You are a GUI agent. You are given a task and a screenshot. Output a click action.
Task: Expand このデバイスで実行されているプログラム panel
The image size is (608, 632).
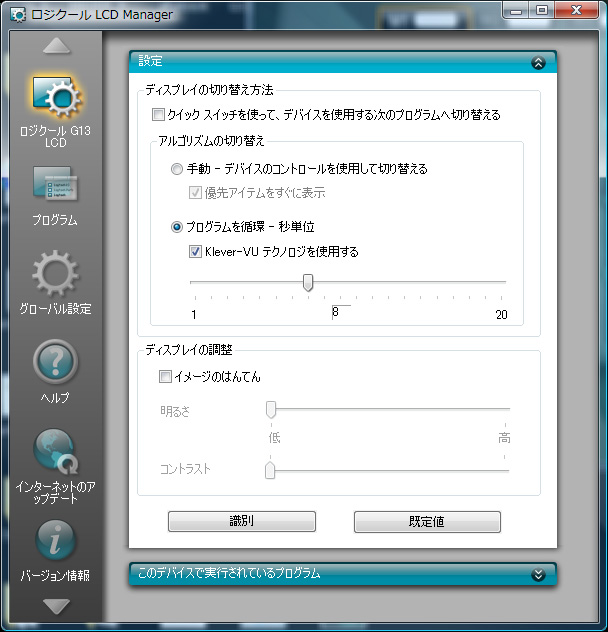tap(538, 574)
